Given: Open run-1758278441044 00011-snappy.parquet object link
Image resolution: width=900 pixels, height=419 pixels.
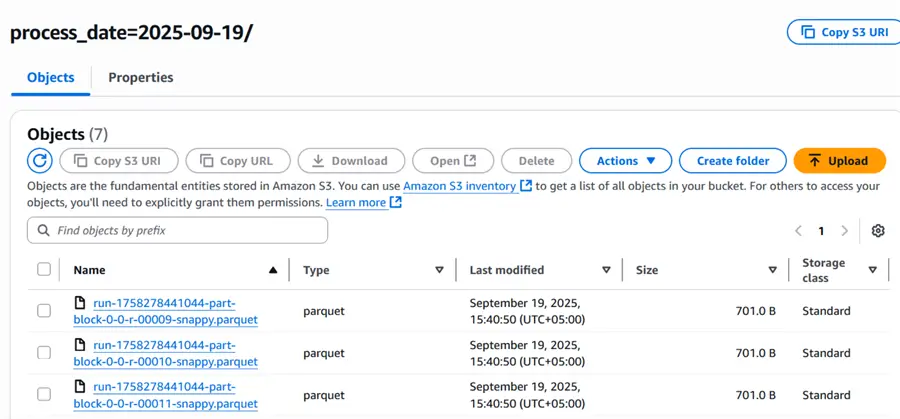Looking at the screenshot, I should point(166,395).
